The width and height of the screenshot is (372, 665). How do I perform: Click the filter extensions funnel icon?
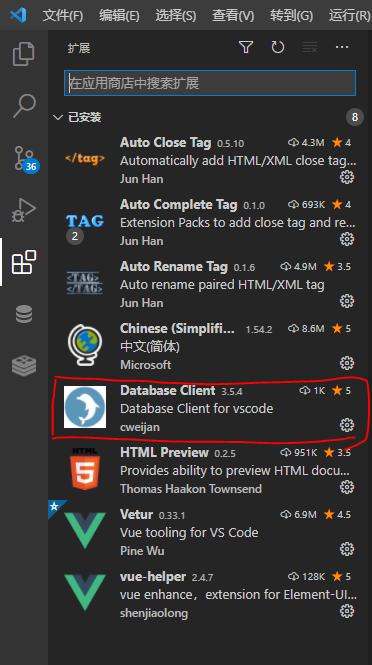[246, 47]
